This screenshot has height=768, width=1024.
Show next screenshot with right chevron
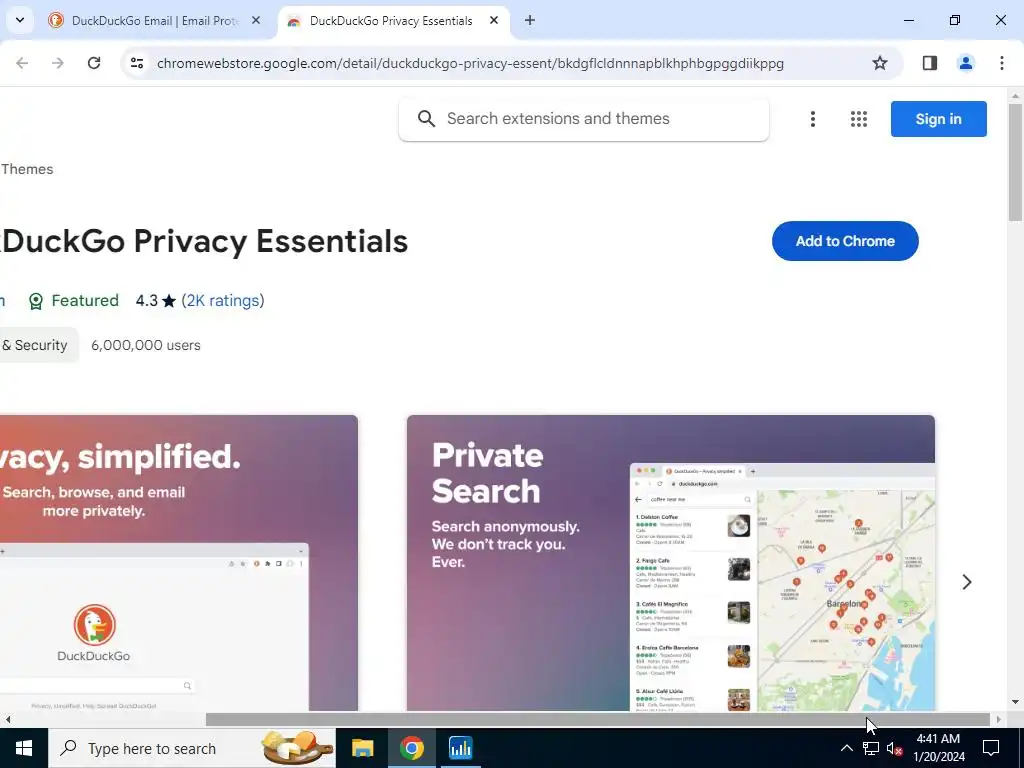click(967, 582)
